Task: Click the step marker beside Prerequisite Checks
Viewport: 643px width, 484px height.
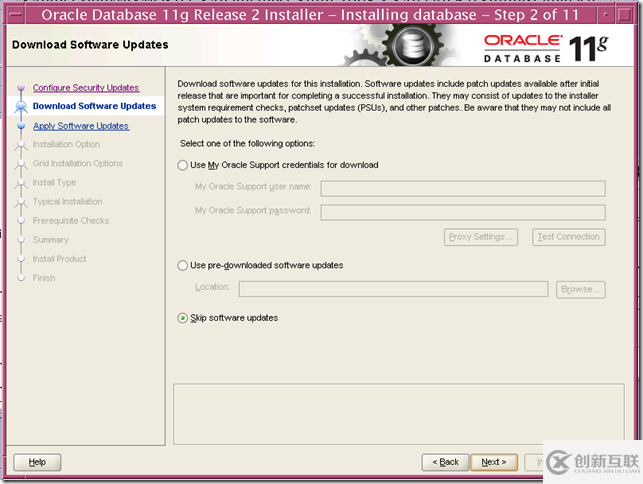Action: tap(21, 221)
